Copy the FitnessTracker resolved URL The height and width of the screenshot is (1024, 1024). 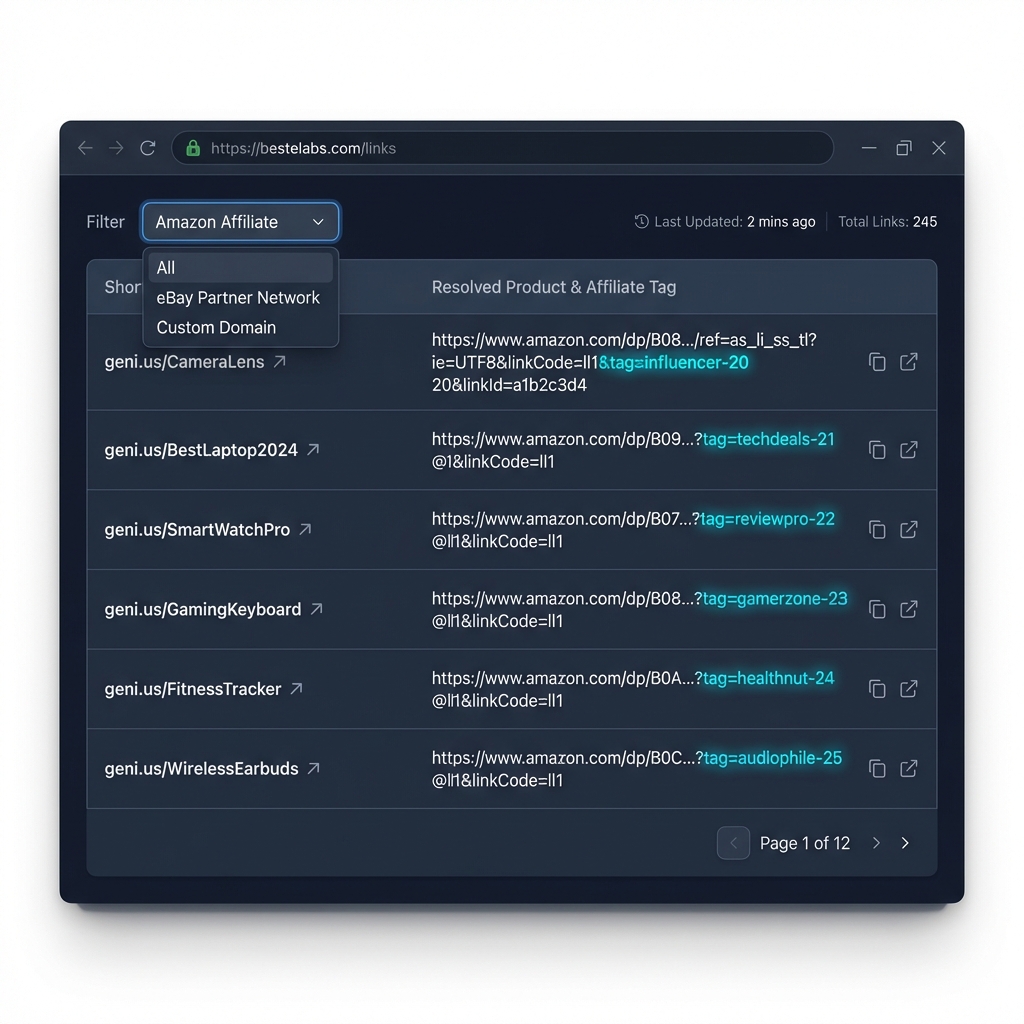(x=877, y=689)
